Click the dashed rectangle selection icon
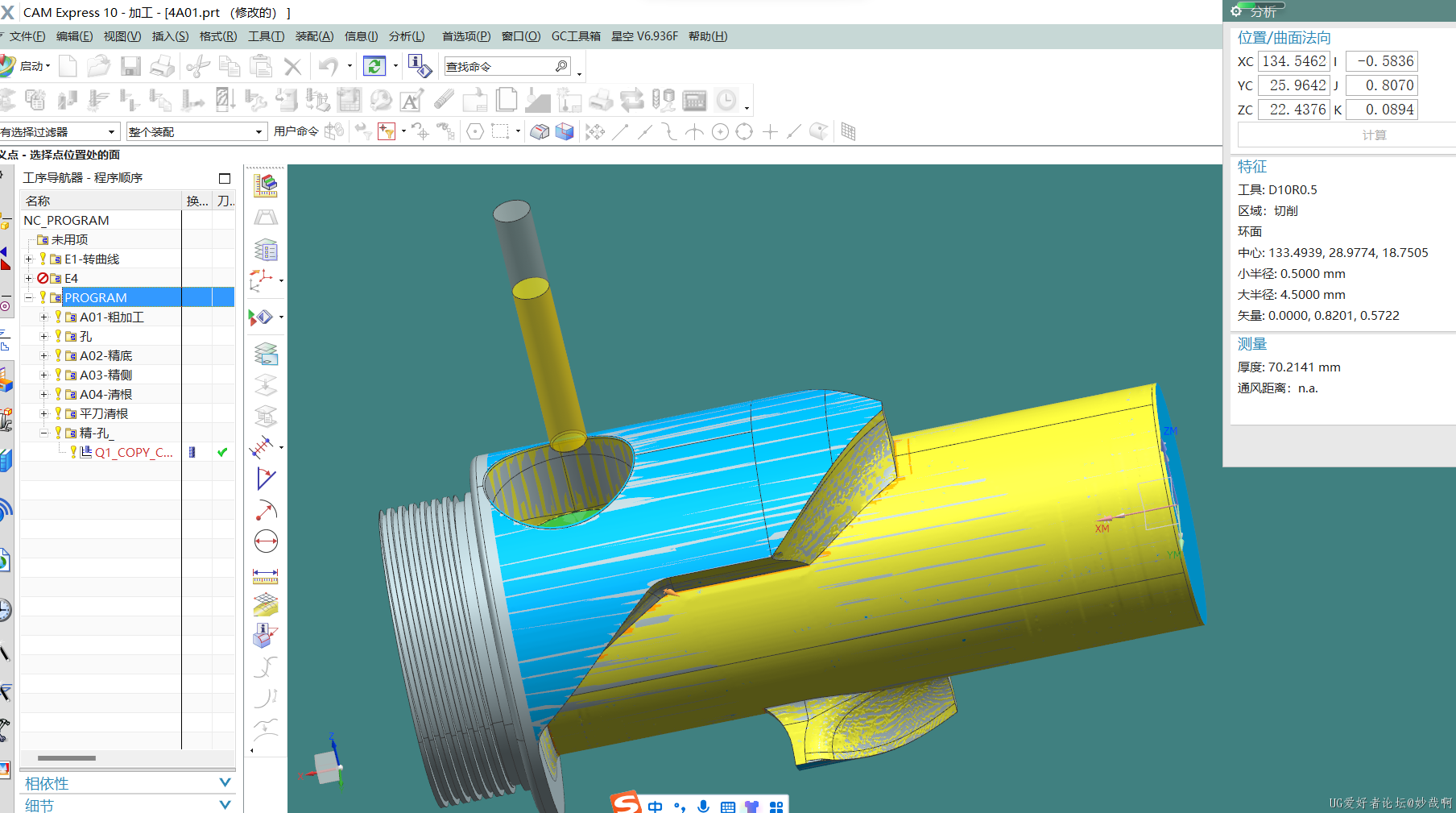This screenshot has height=813, width=1456. [x=500, y=131]
